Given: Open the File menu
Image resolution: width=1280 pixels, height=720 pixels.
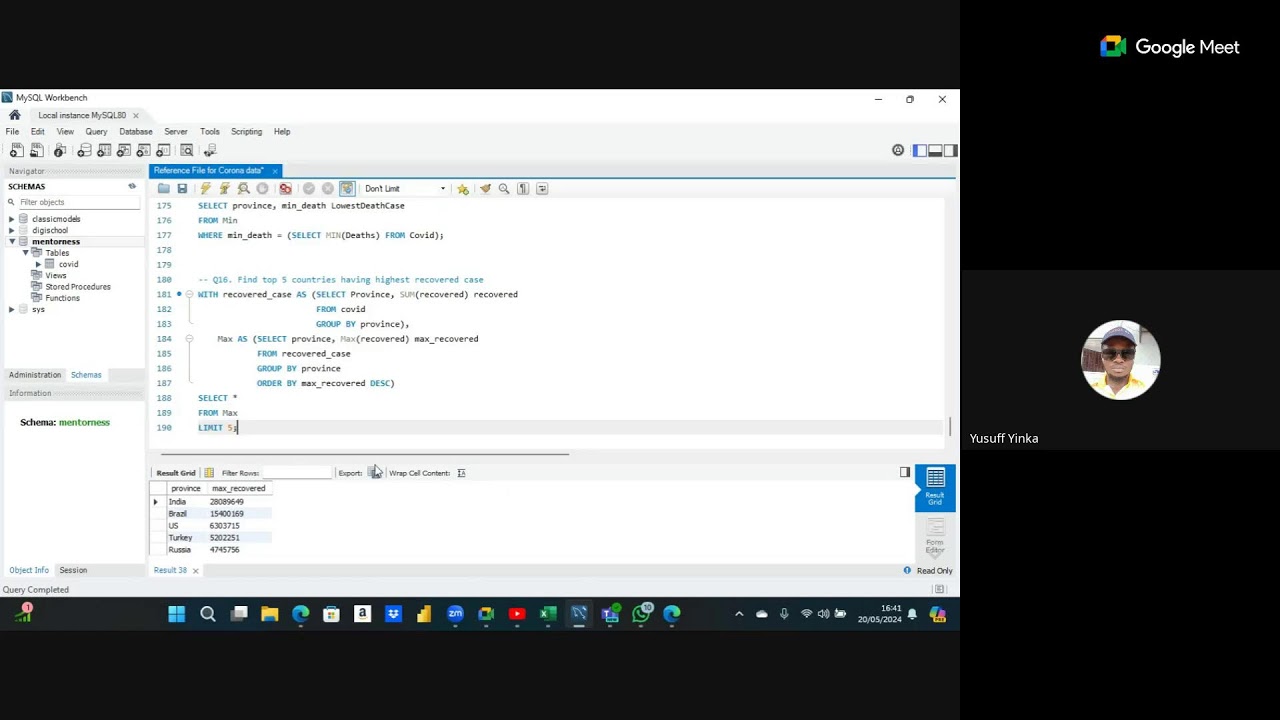Looking at the screenshot, I should [12, 132].
